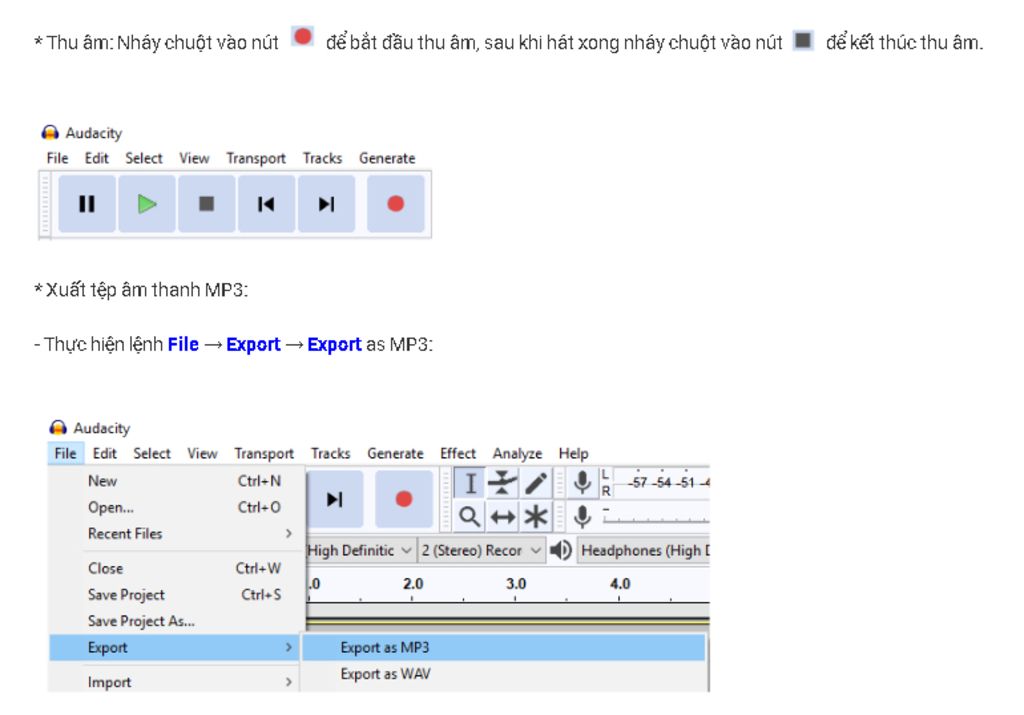Open Transport in the menu bar ending with Help

[264, 453]
